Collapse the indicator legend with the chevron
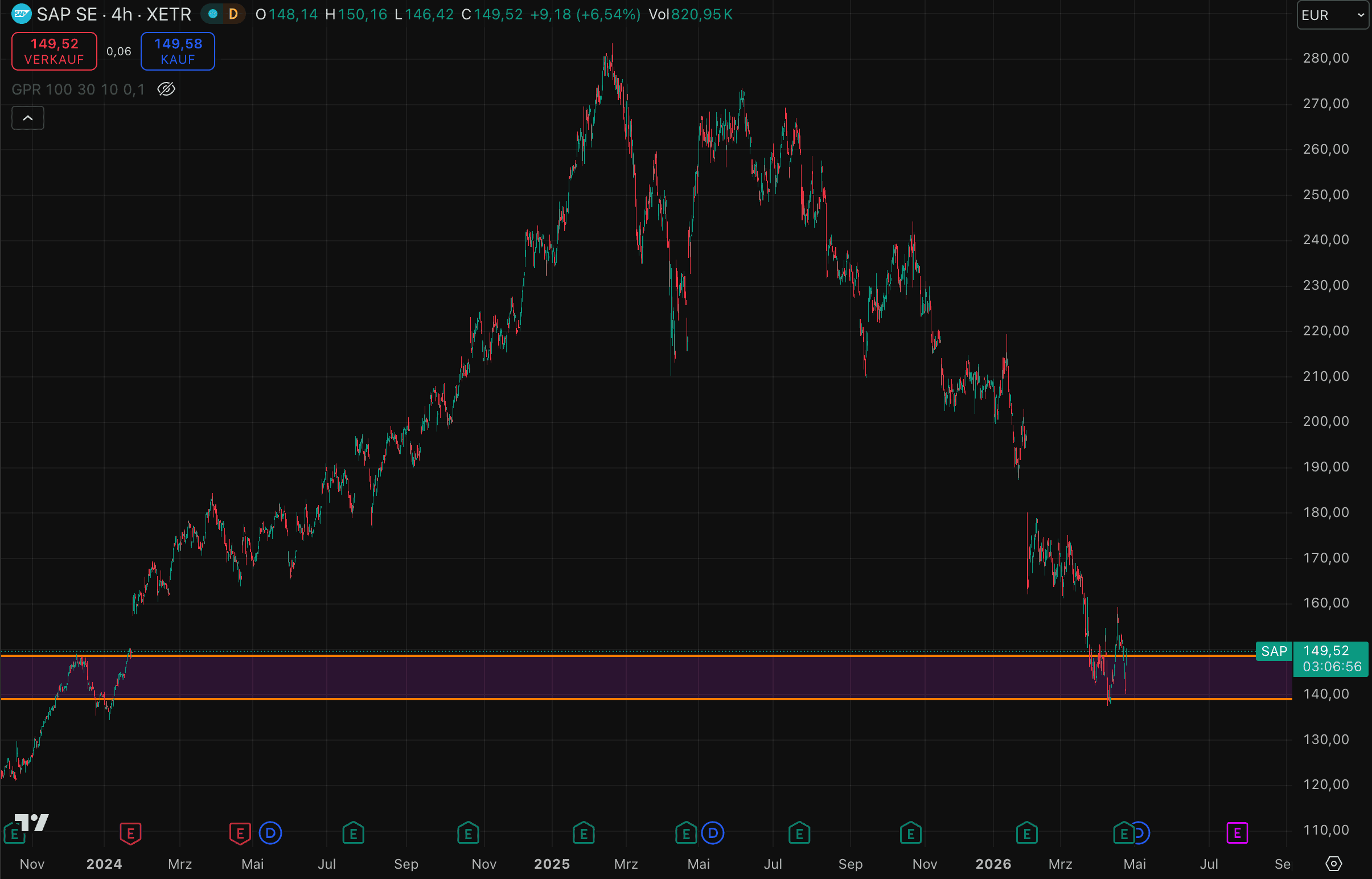Screen dimensions: 1372x879 coord(28,118)
